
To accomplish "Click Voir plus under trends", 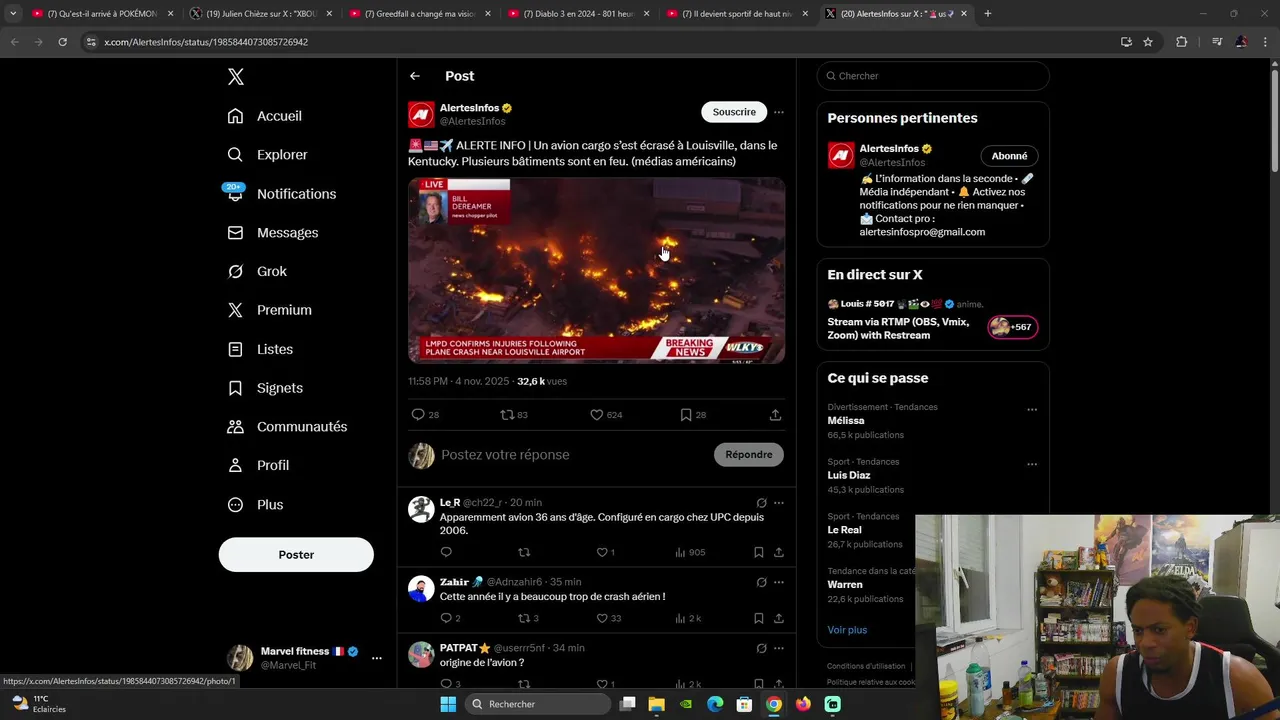I will click(x=847, y=630).
